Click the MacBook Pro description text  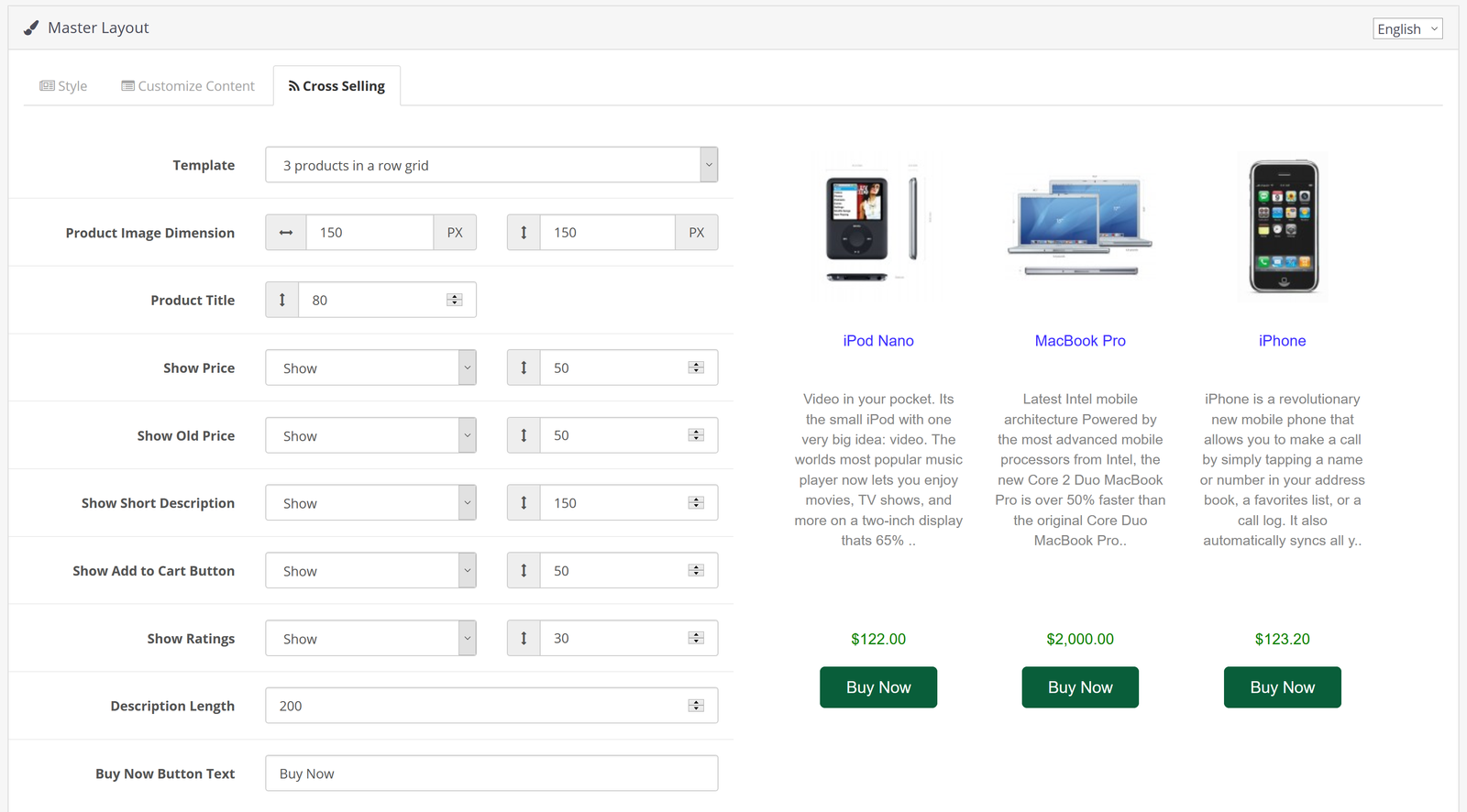[1080, 469]
